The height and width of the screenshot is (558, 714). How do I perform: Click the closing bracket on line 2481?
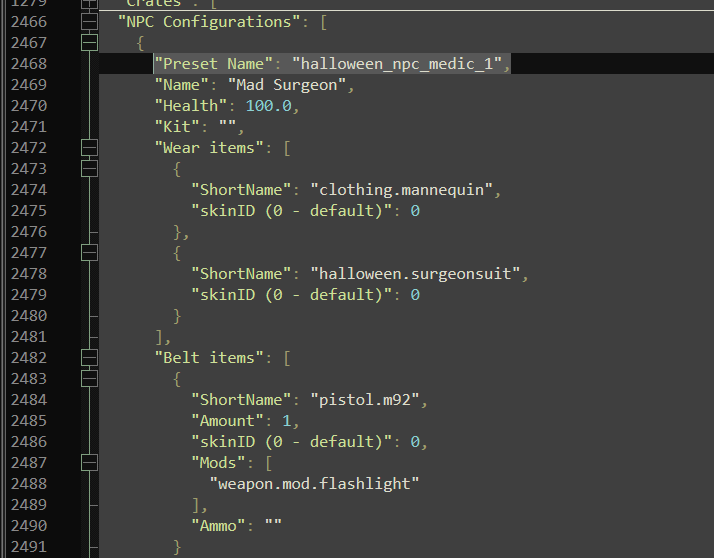tap(159, 337)
